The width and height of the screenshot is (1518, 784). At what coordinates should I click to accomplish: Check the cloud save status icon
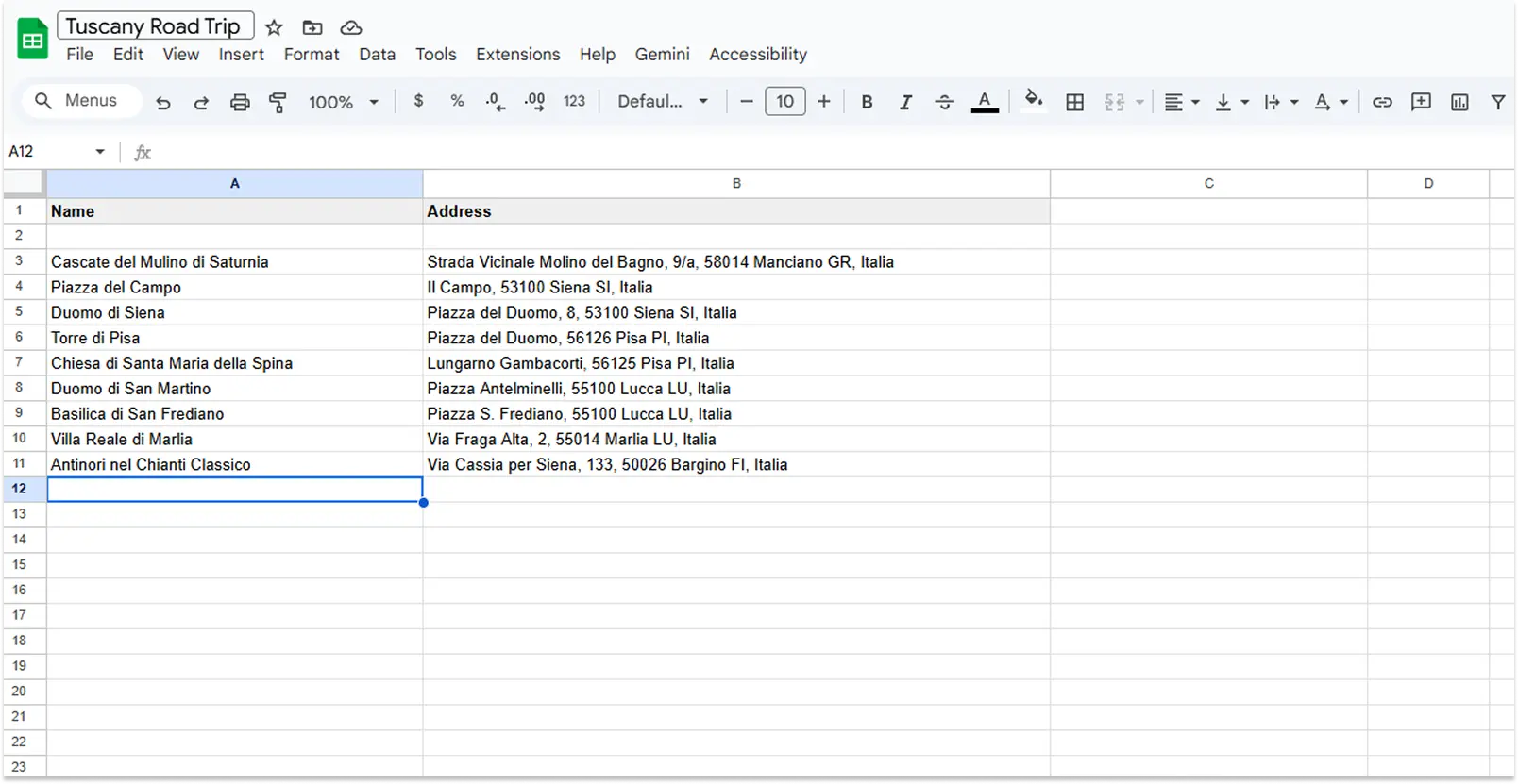point(351,27)
